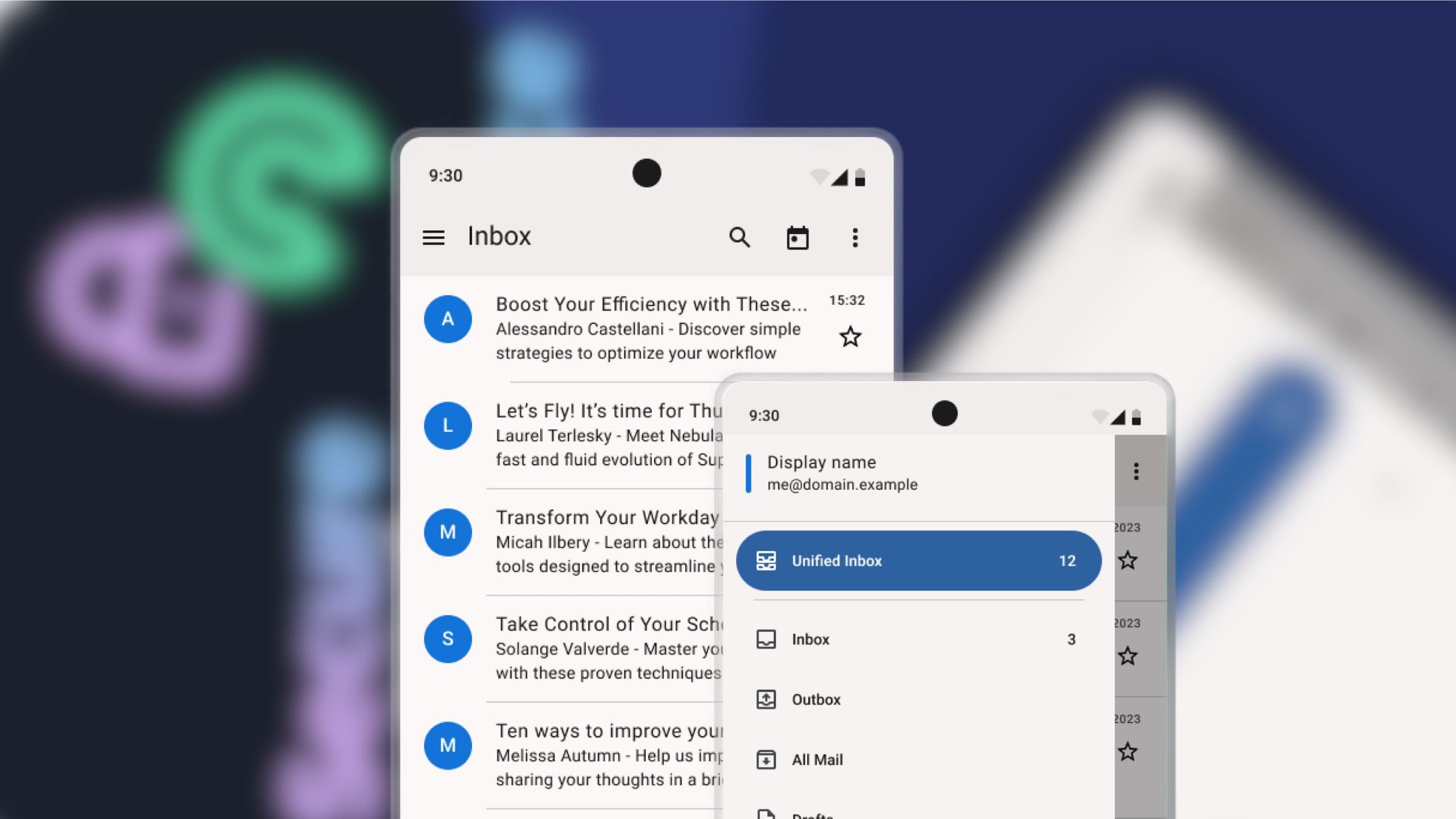
Task: Select Unified Inbox from navigation drawer
Action: click(918, 560)
